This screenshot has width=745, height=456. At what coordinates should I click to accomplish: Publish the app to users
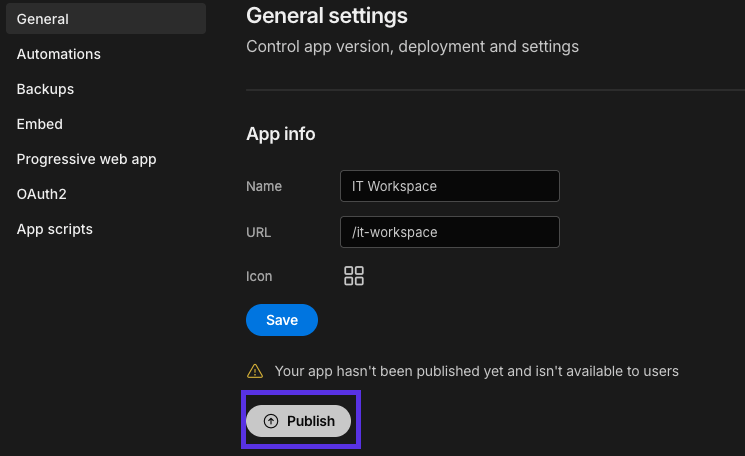pos(298,421)
